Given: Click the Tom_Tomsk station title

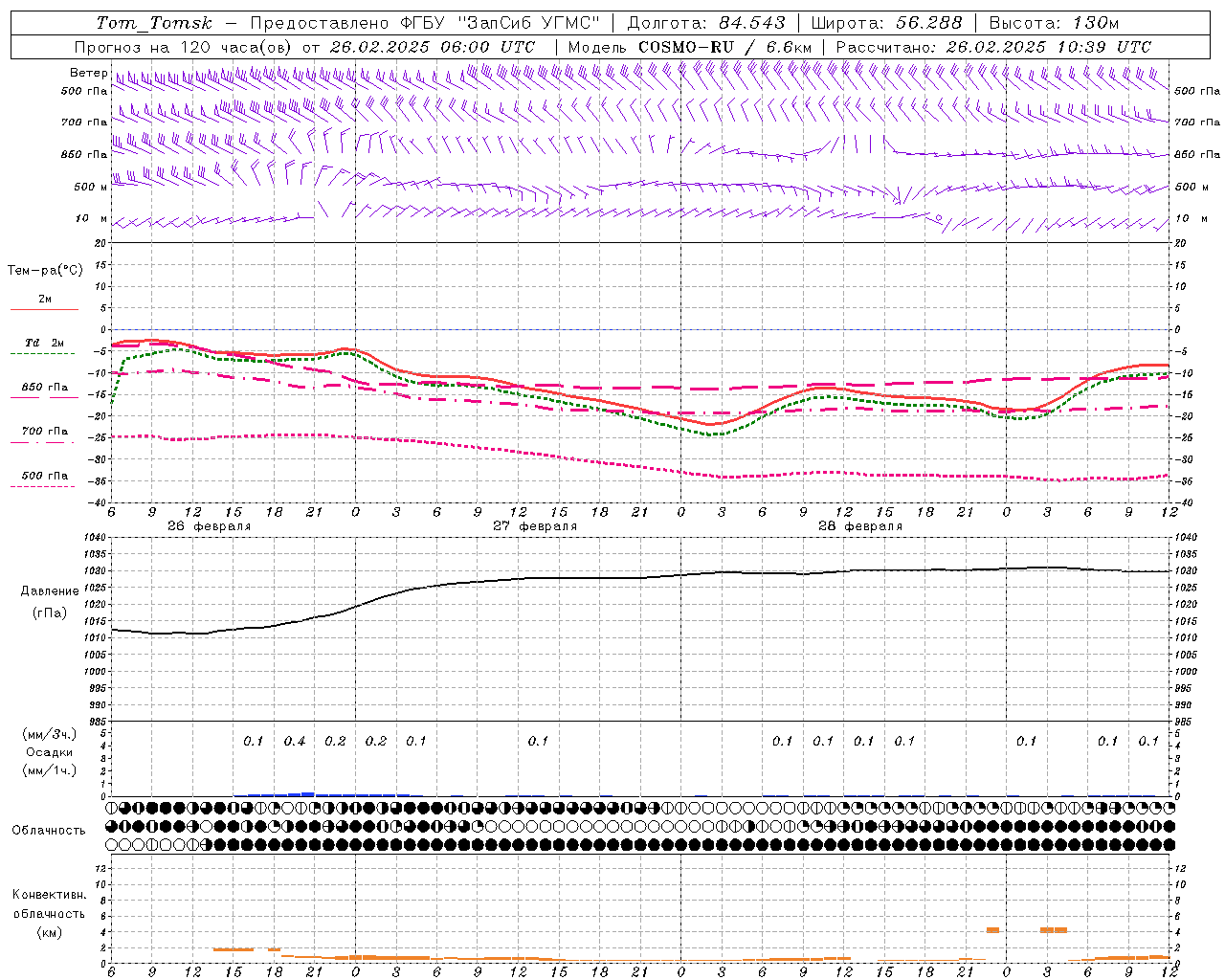Looking at the screenshot, I should [x=154, y=23].
